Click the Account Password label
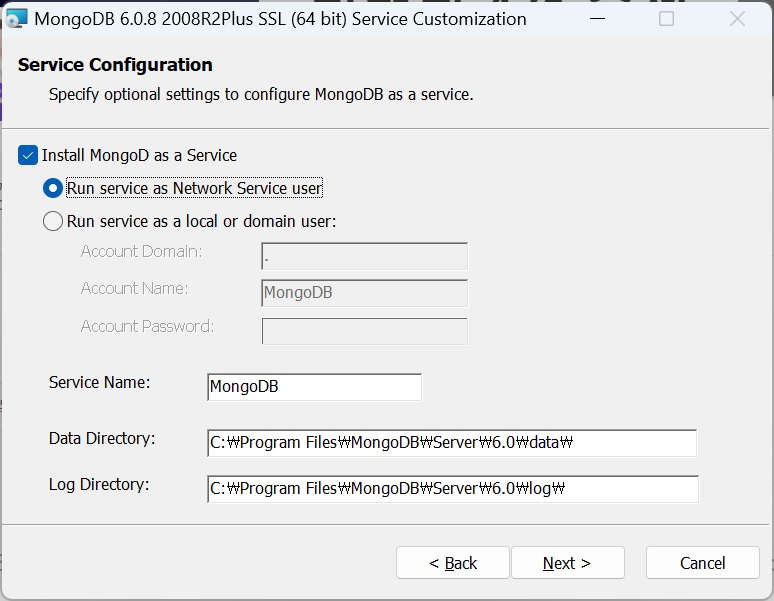 coord(147,326)
